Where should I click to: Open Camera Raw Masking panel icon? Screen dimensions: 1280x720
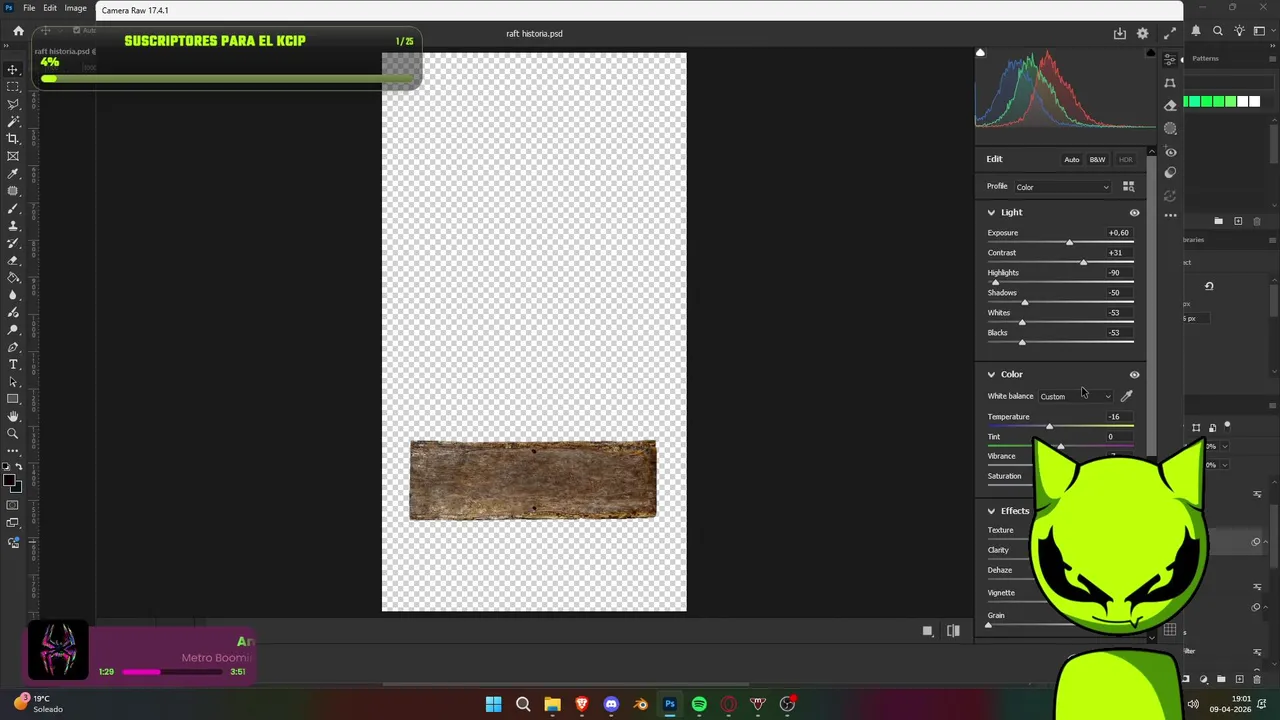1170,128
